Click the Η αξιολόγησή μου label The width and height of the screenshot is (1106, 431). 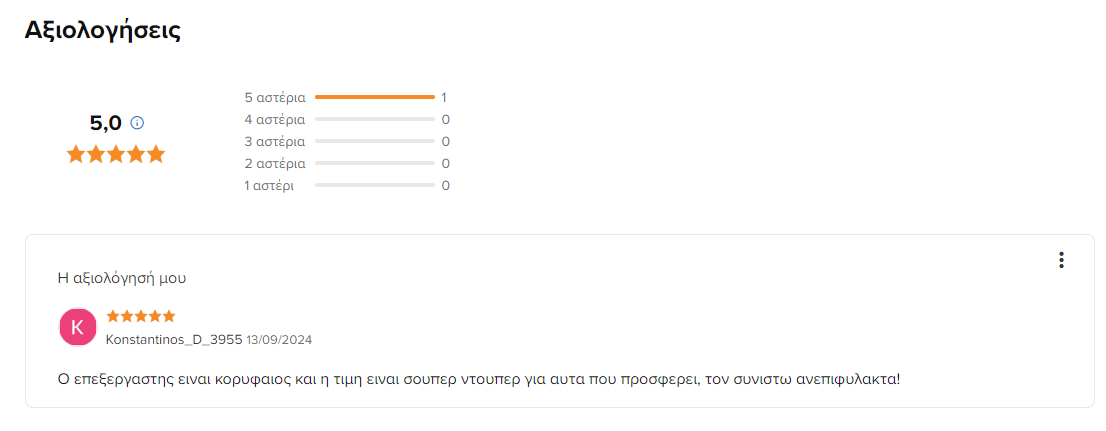(122, 278)
